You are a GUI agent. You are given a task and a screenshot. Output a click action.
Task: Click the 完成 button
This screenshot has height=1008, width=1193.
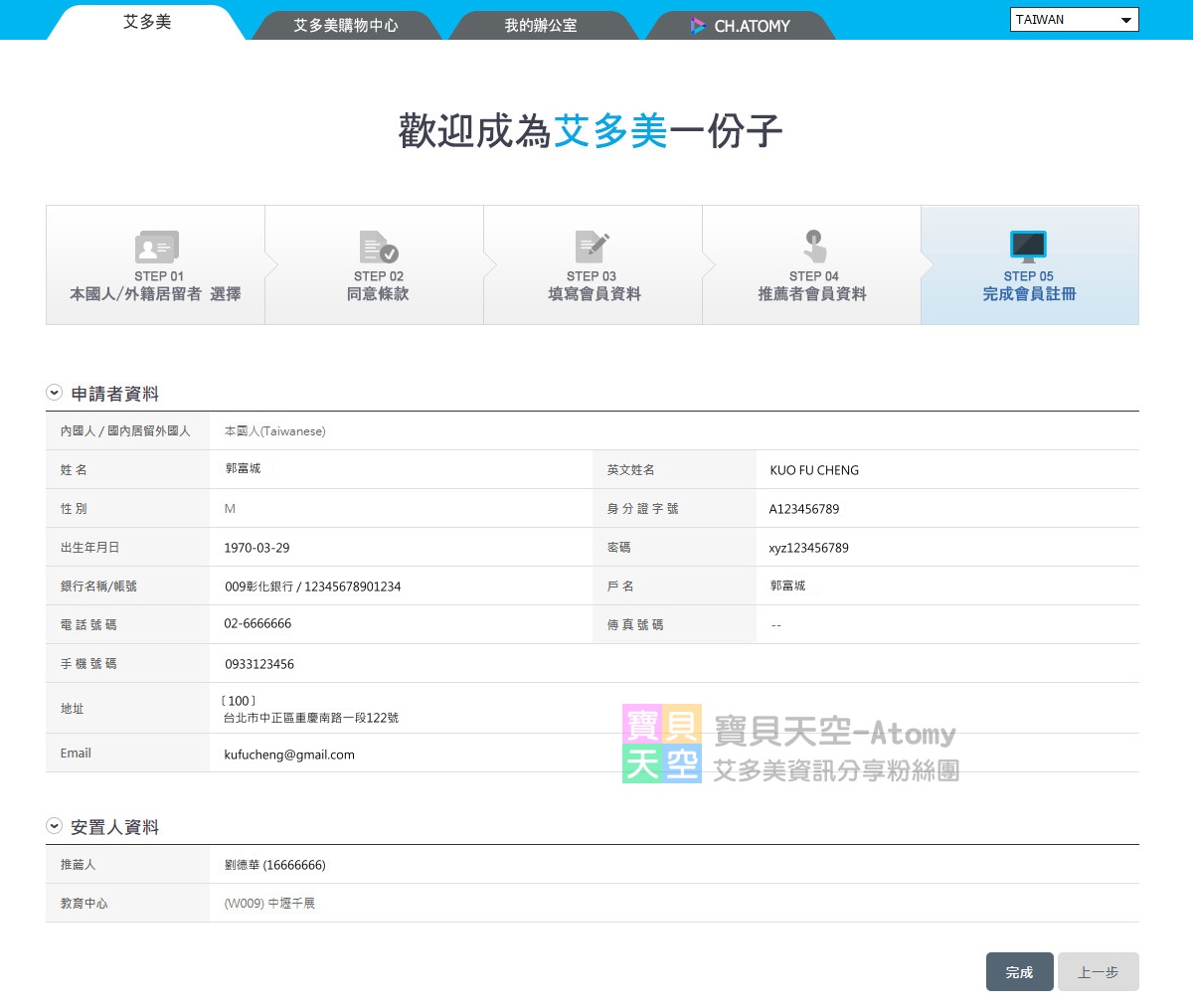click(1019, 972)
